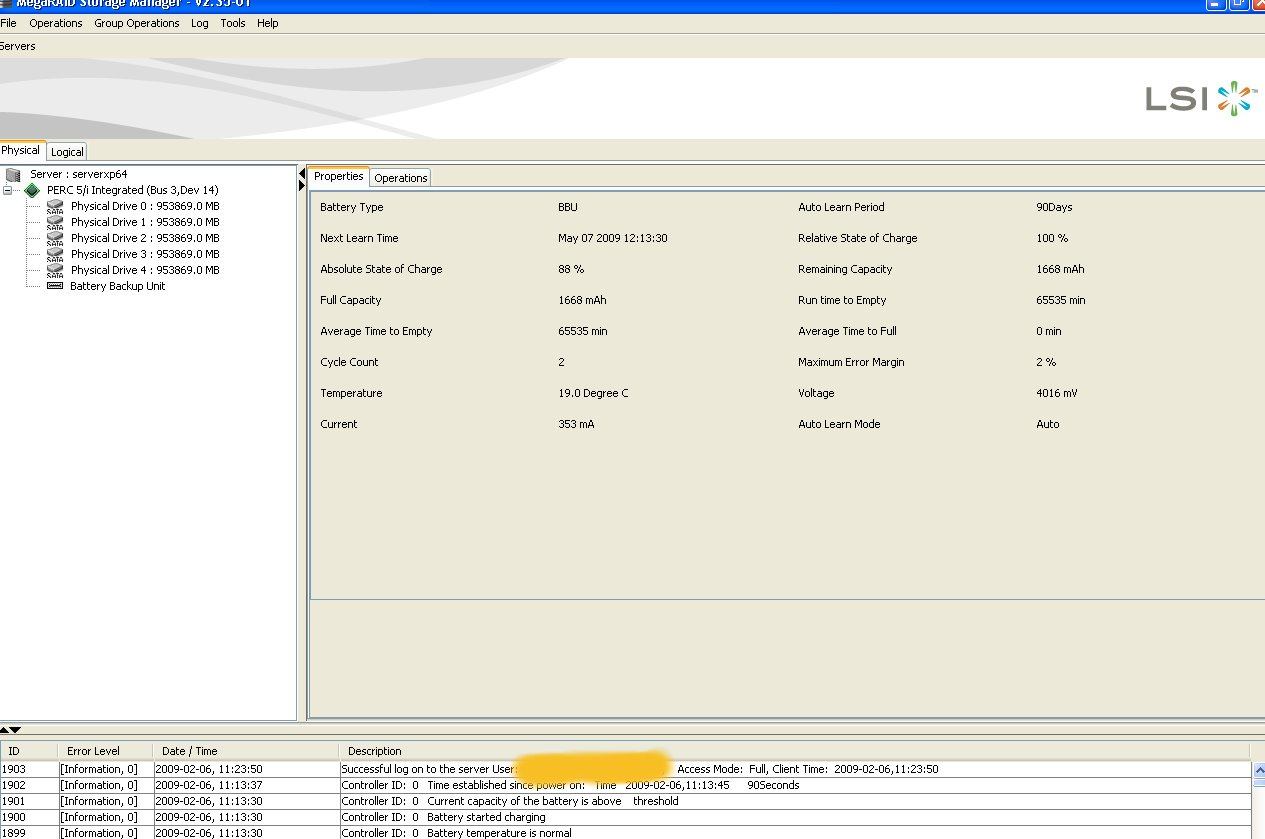
Task: Sort the log by the ID column header
Action: pos(28,751)
